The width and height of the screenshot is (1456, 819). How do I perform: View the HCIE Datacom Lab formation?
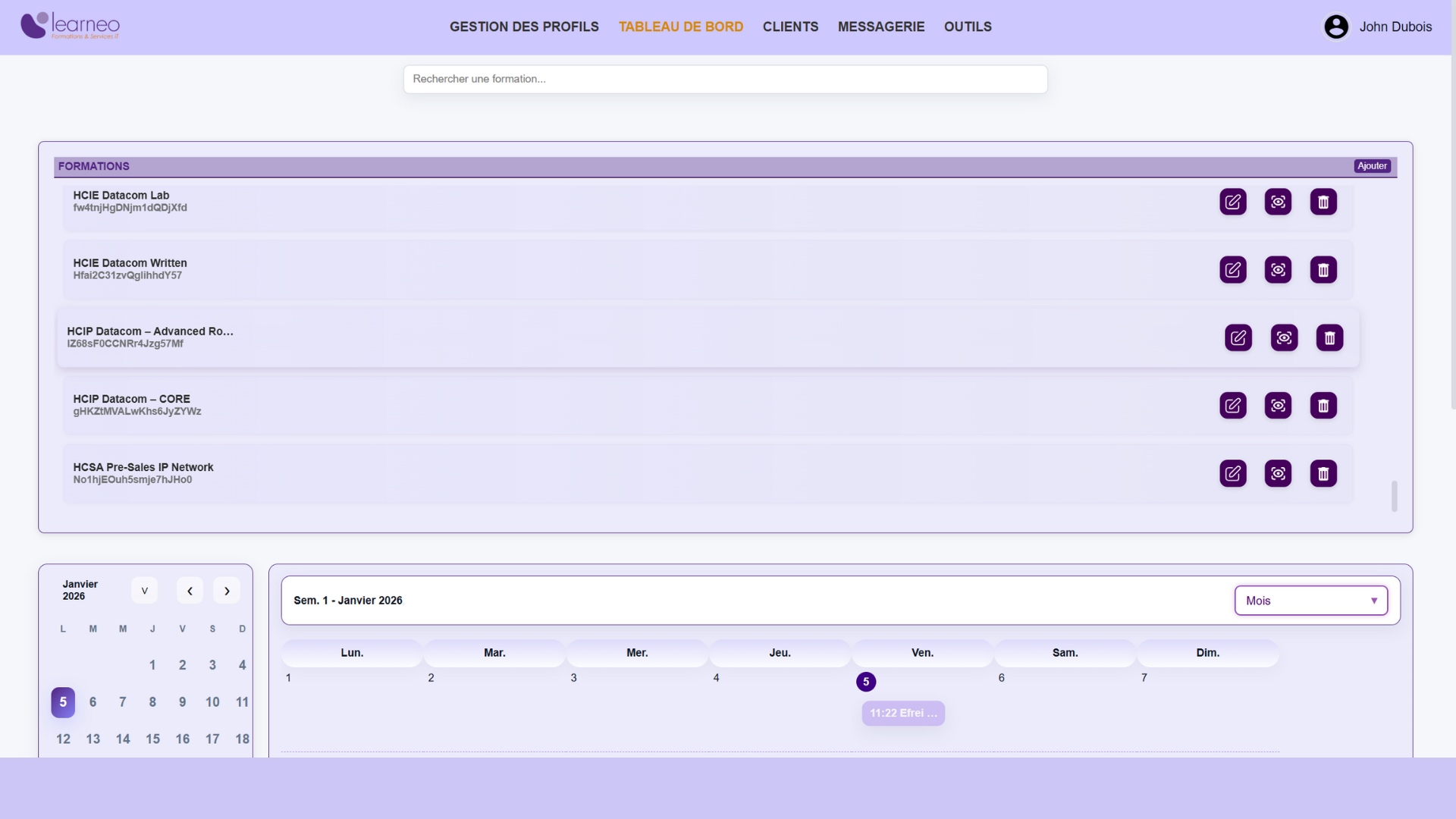(x=1278, y=202)
